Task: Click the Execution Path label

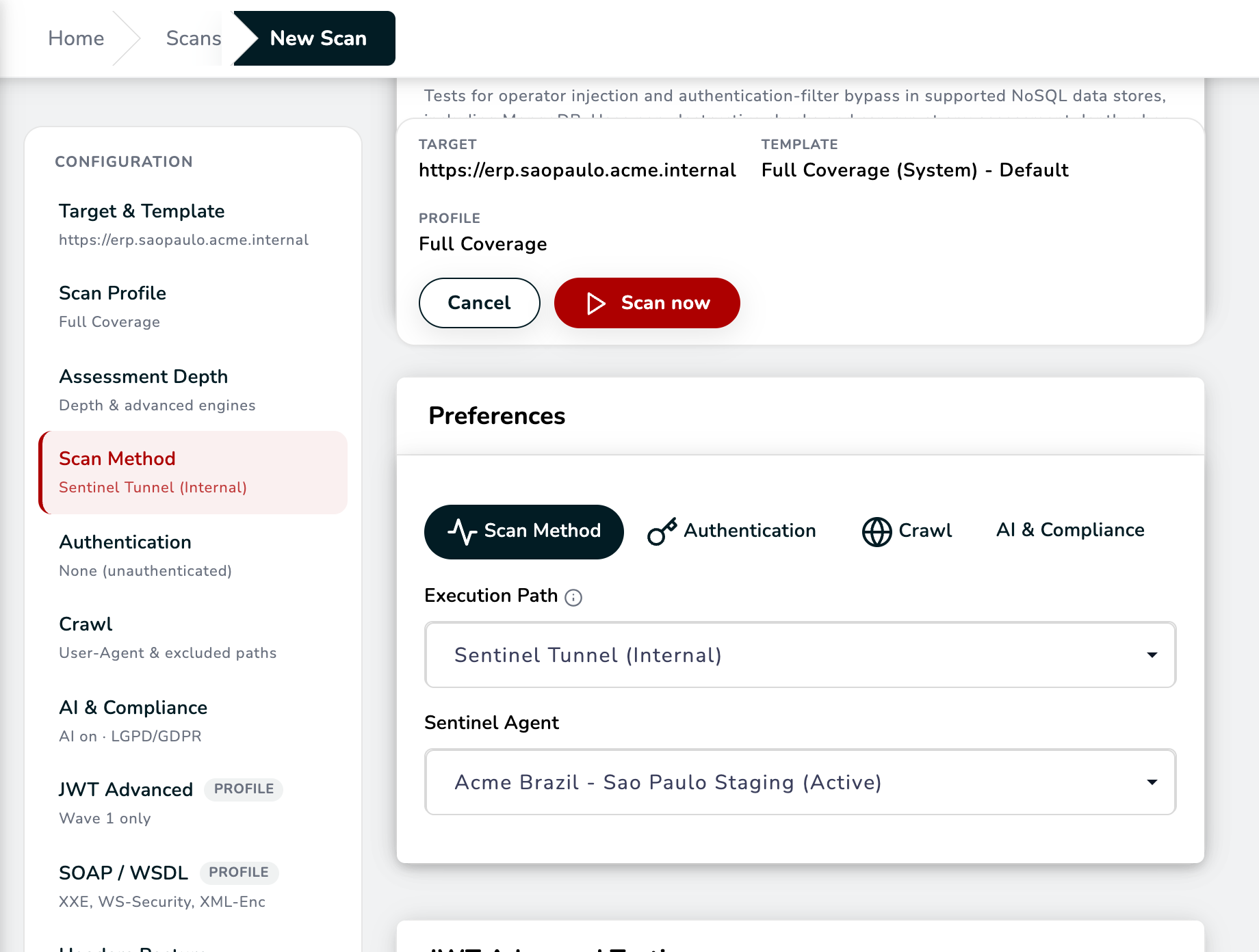Action: click(491, 596)
